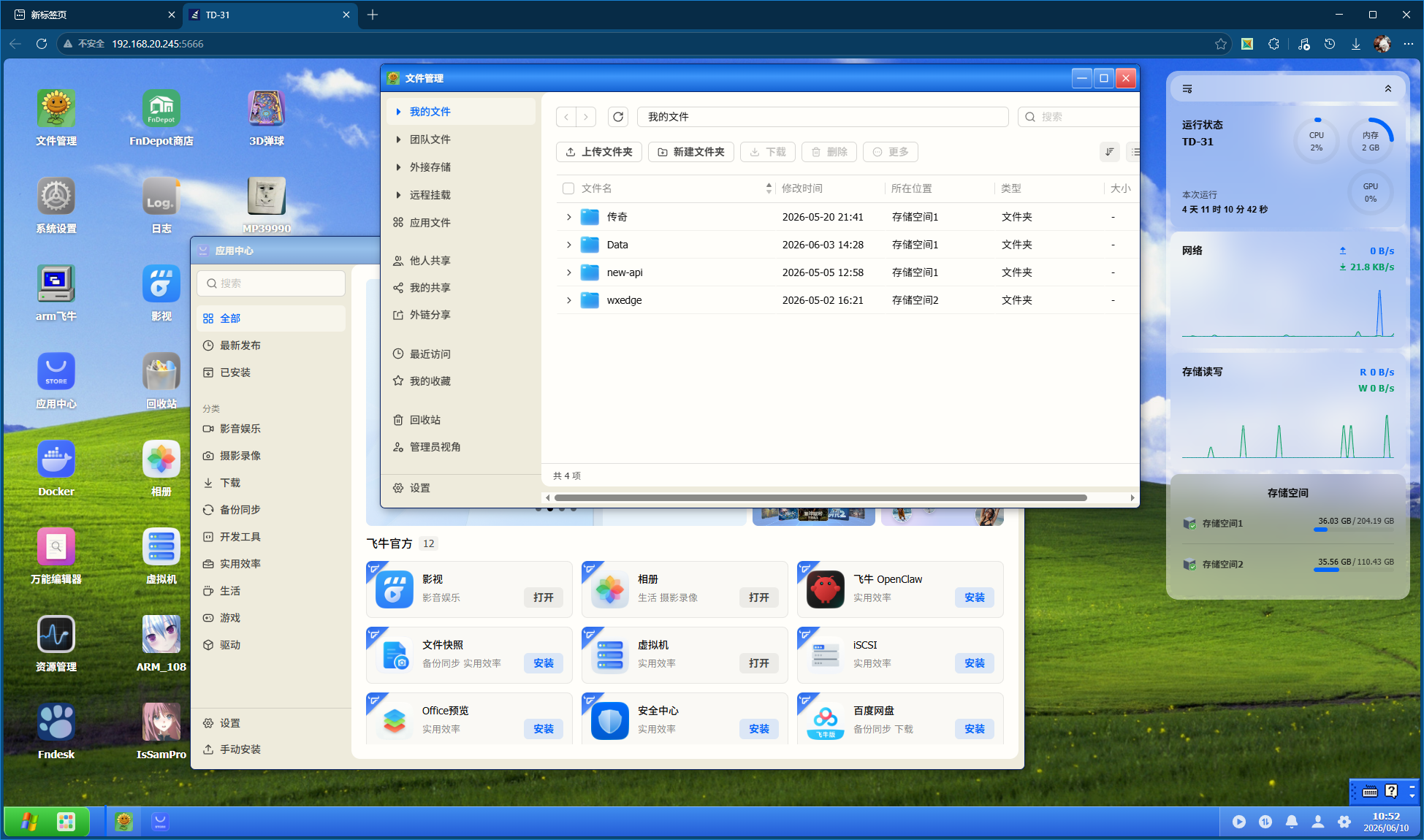1424x840 pixels.
Task: Install 百度网盘 in 应用中心
Action: click(x=975, y=729)
